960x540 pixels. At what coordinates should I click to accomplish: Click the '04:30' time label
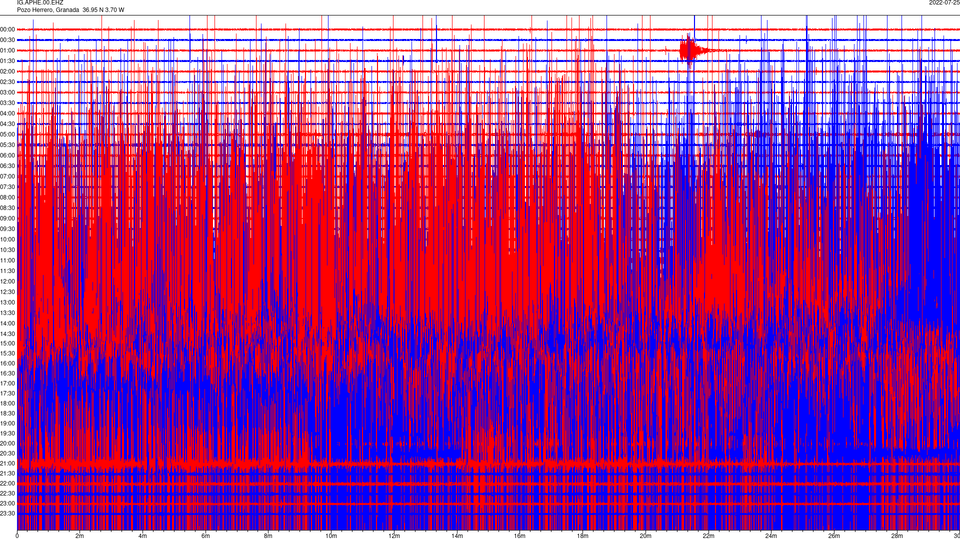[x=7, y=124]
